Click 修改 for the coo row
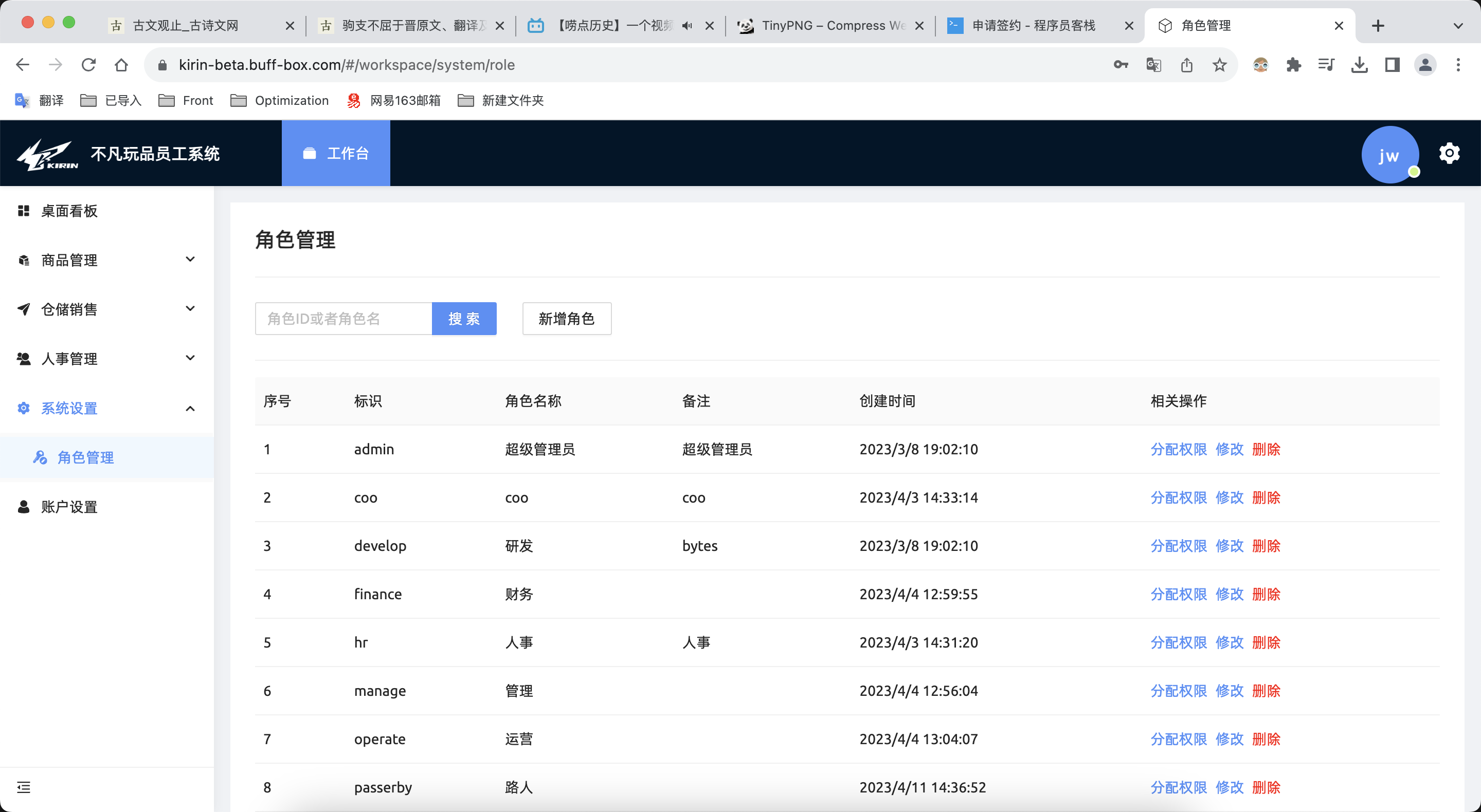 click(1229, 497)
